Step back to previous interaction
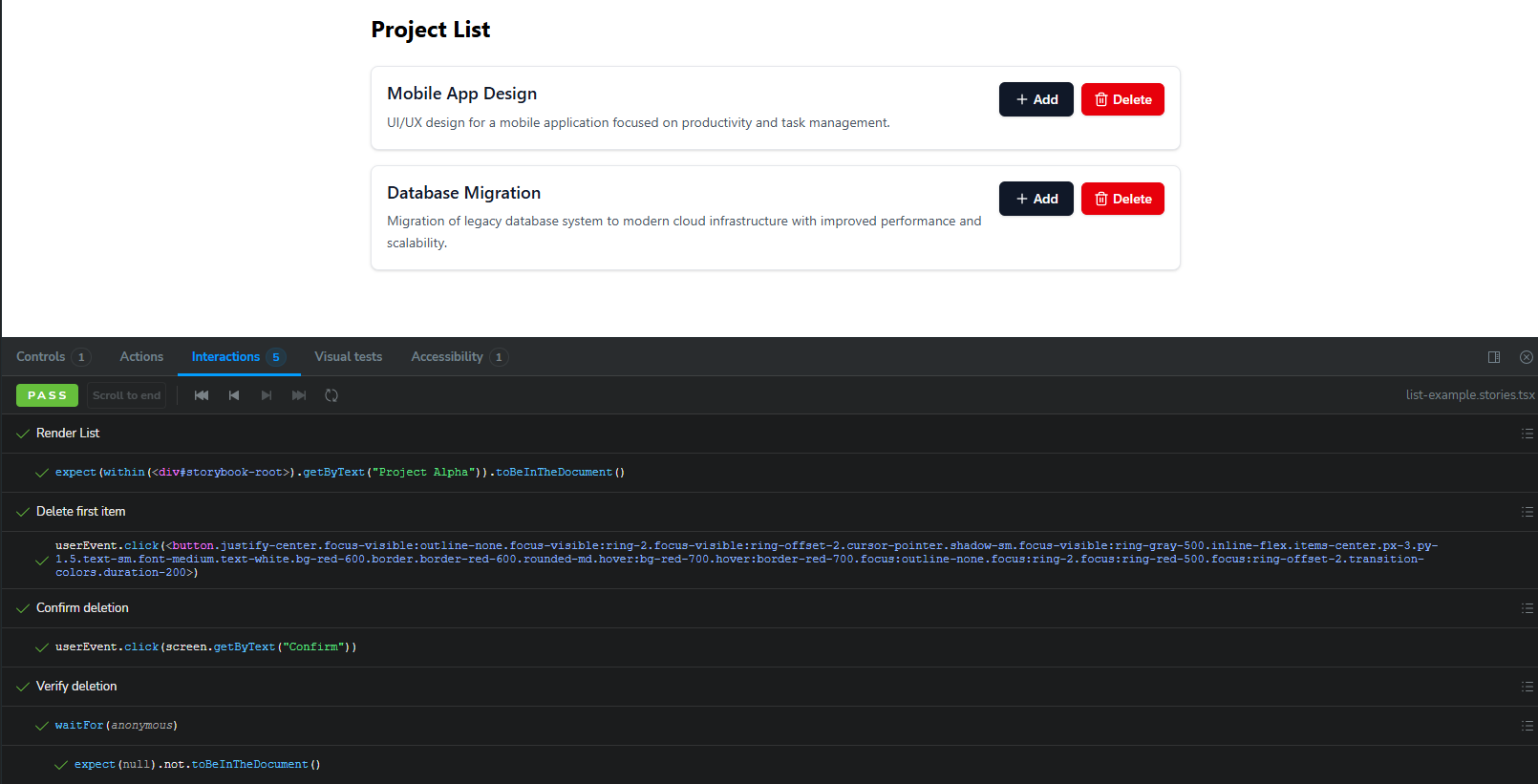1538x784 pixels. tap(234, 395)
